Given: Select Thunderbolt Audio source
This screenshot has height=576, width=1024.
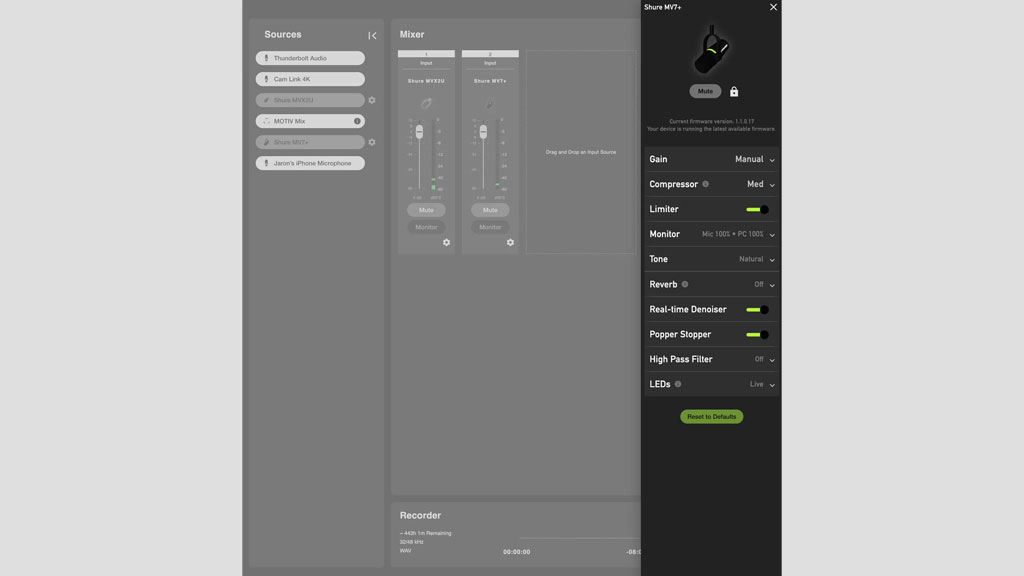Looking at the screenshot, I should 310,58.
